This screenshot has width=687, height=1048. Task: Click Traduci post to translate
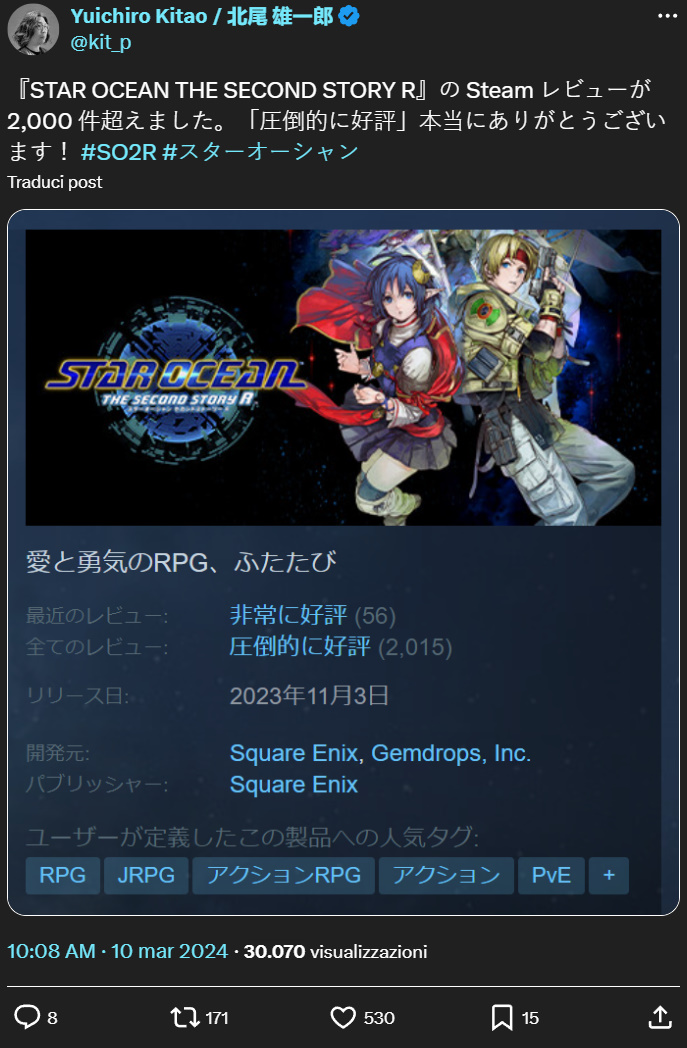(x=55, y=182)
